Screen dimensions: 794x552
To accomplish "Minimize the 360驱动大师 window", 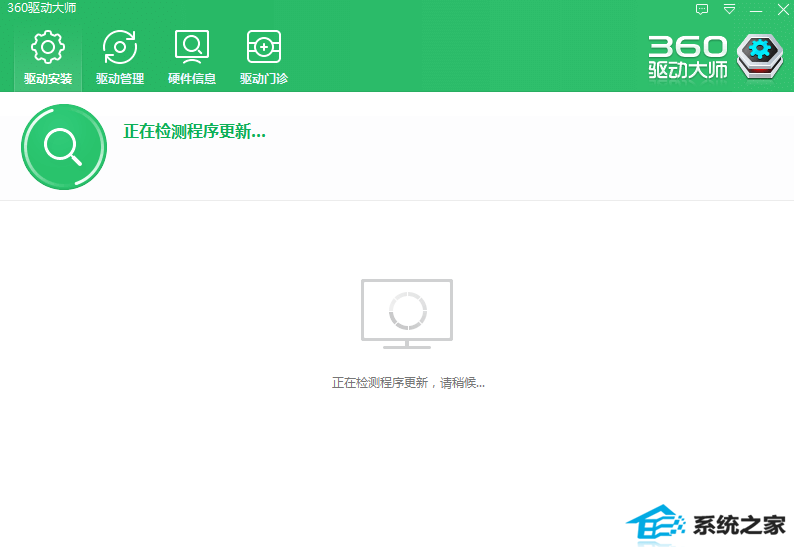I will tap(756, 9).
